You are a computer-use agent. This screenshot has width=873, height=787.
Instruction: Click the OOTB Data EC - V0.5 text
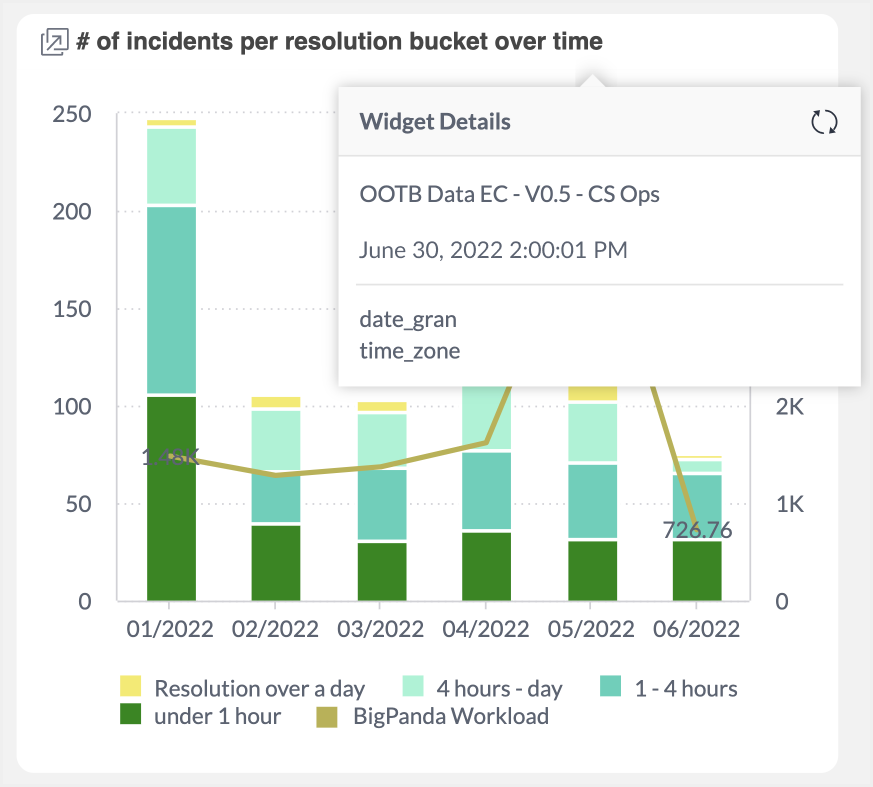[x=509, y=194]
